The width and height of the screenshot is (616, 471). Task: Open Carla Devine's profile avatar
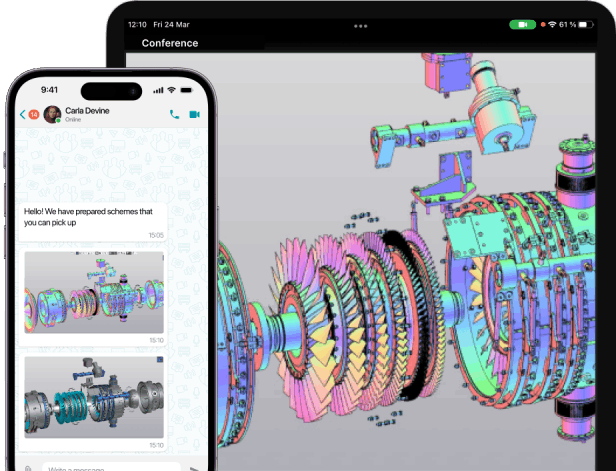[52, 115]
